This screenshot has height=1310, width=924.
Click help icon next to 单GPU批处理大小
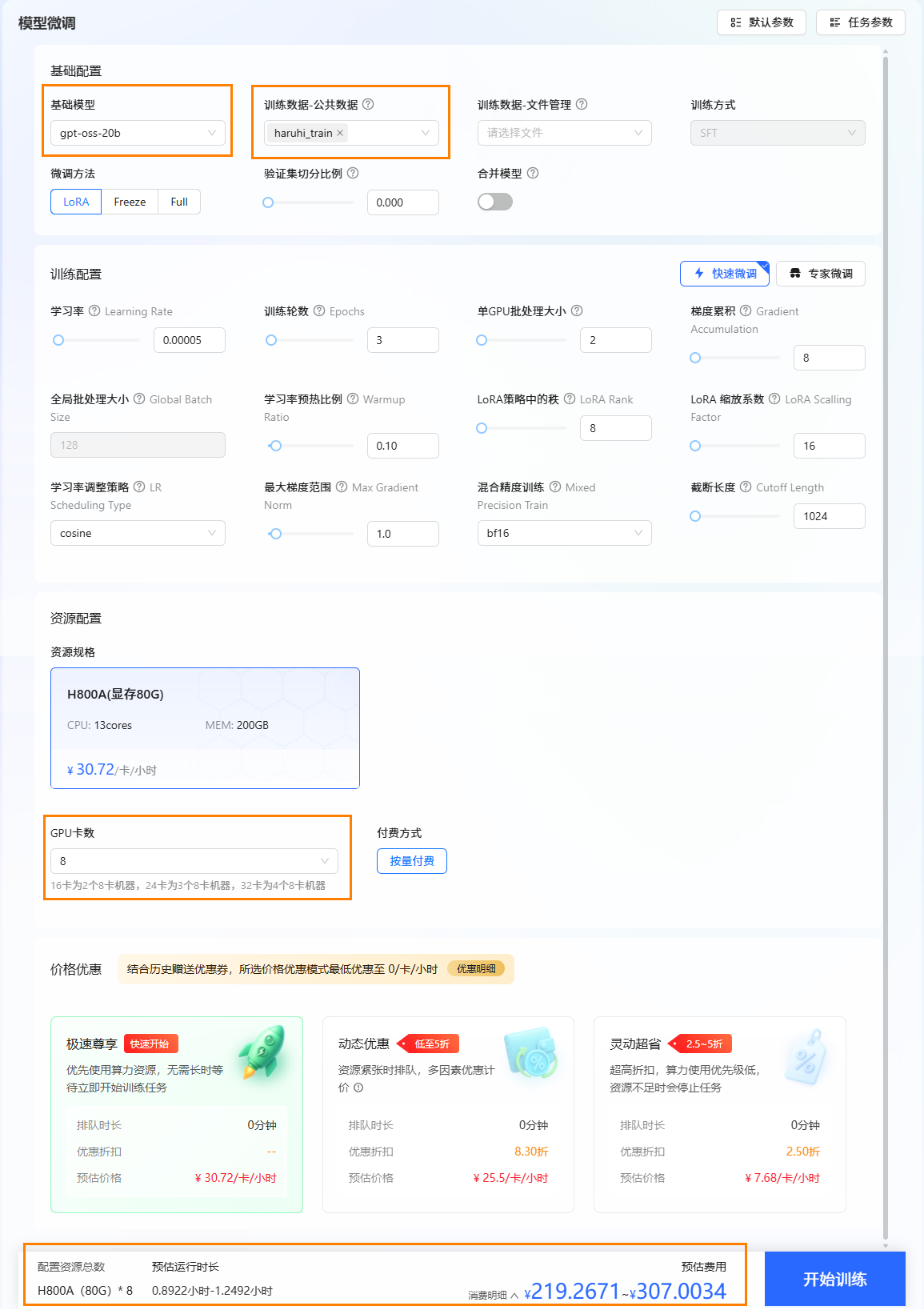577,310
